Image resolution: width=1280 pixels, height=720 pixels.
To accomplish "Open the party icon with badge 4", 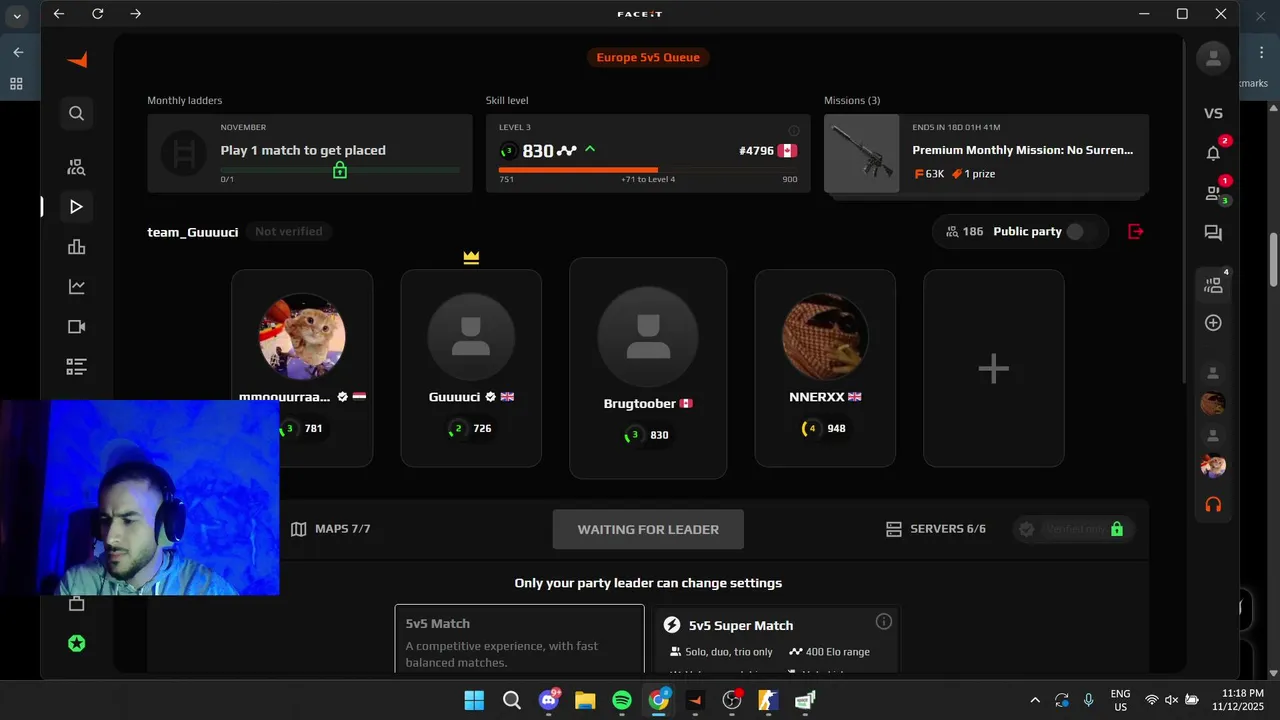I will point(1213,286).
